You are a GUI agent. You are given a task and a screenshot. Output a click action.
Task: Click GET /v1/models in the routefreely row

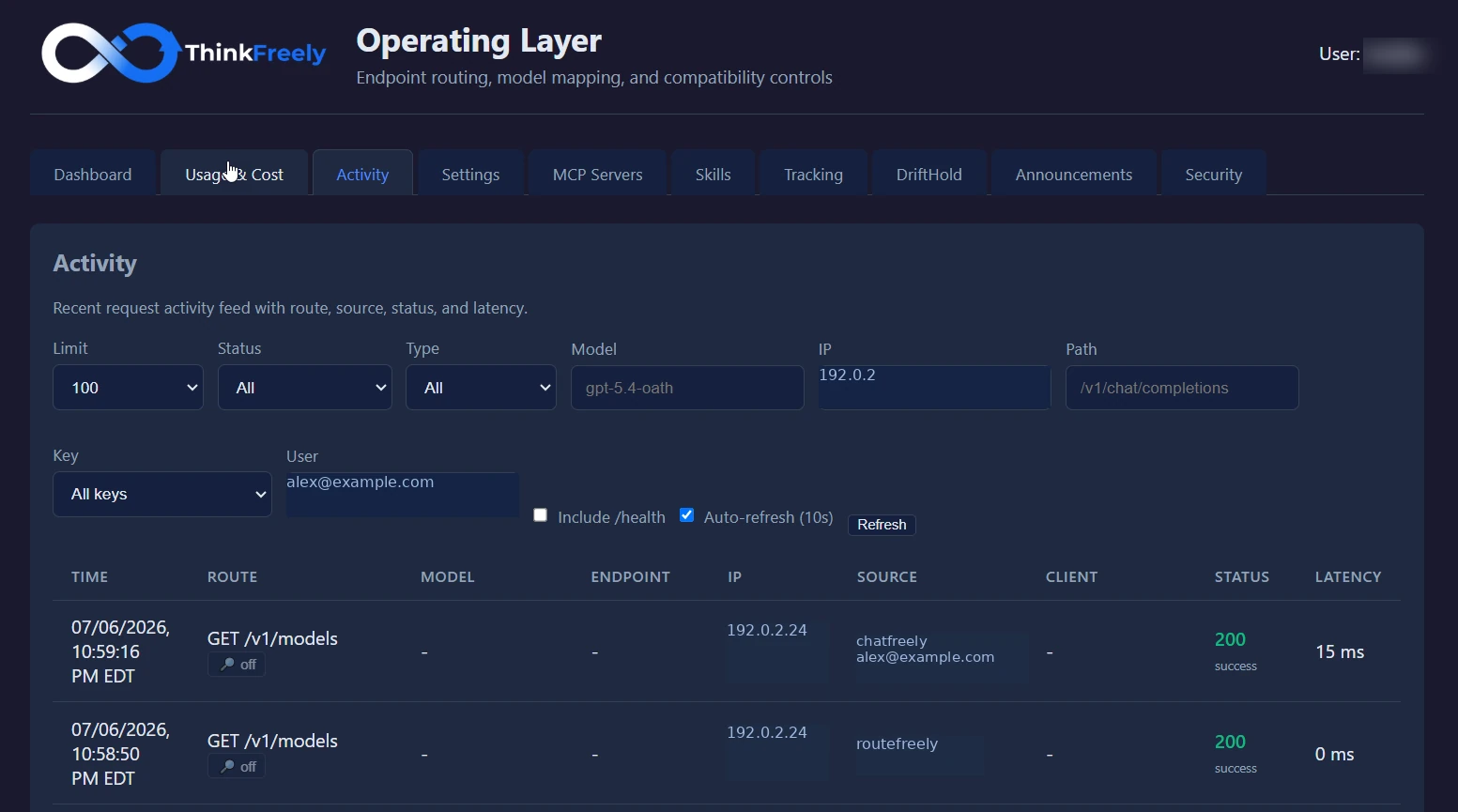tap(272, 741)
